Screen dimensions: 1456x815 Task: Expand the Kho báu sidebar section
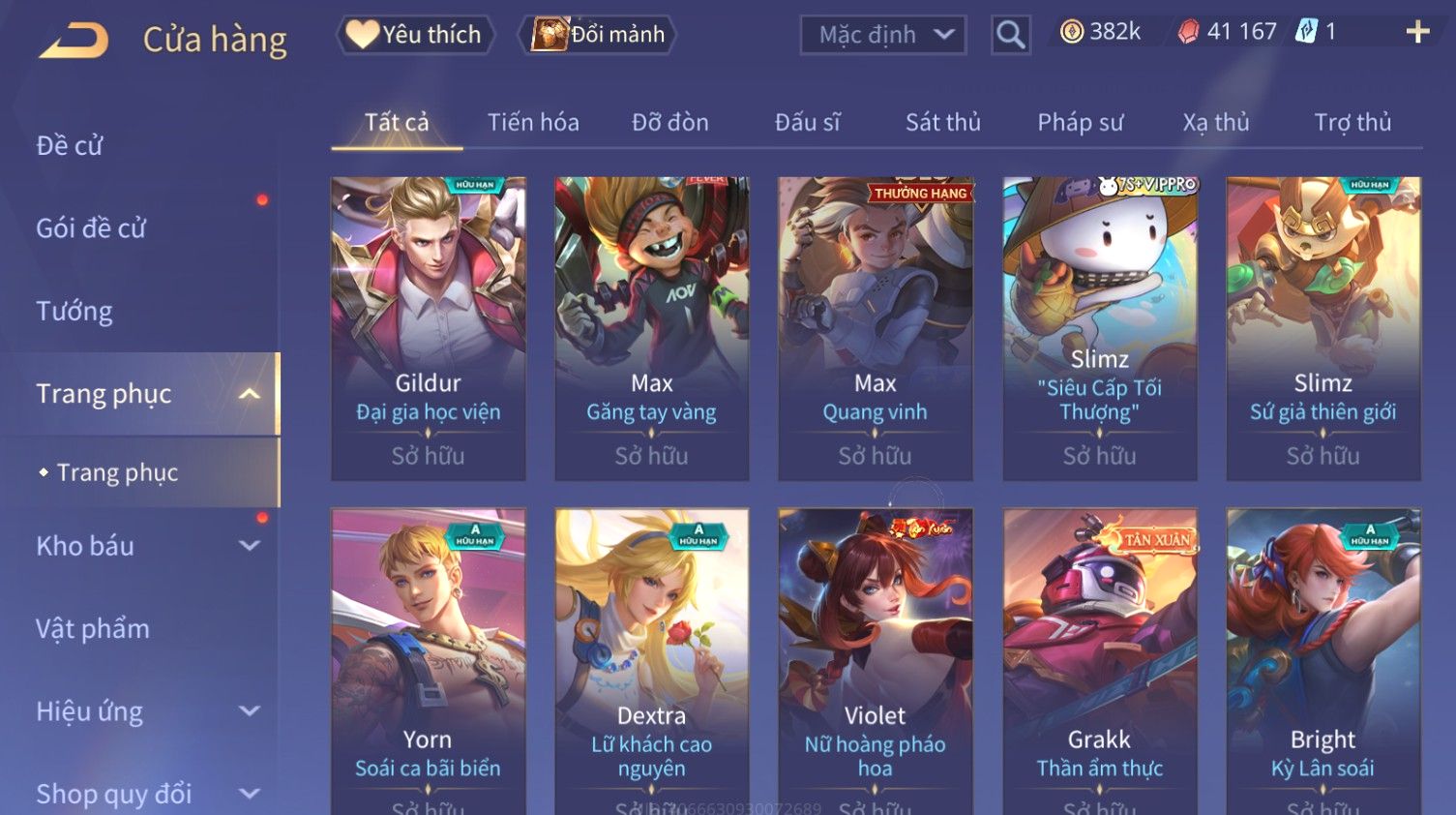250,546
